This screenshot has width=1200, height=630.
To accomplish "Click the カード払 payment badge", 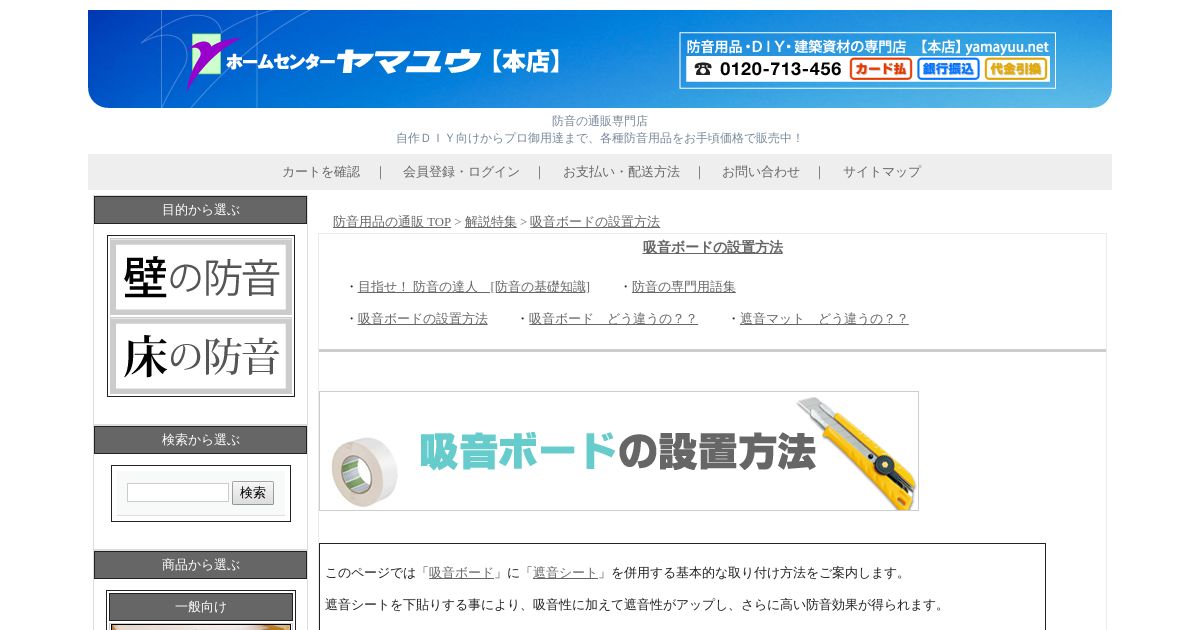I will pyautogui.click(x=881, y=69).
